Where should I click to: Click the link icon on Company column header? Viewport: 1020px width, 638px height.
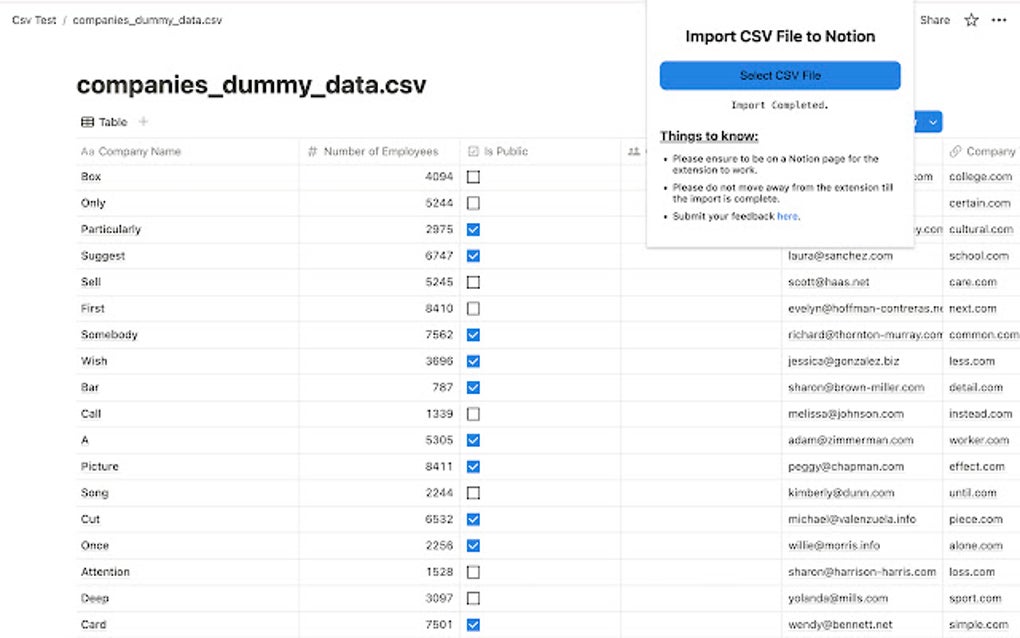click(x=956, y=151)
